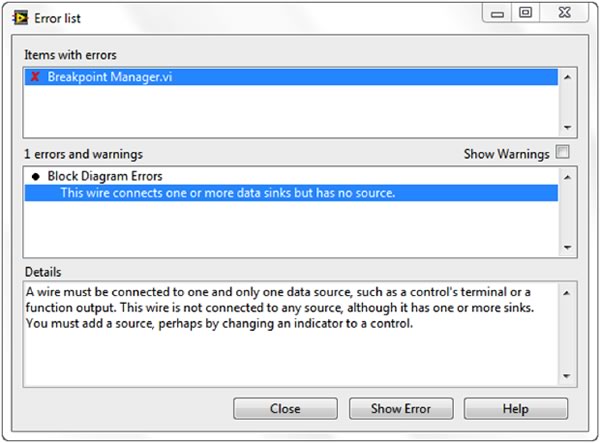The height and width of the screenshot is (443, 600).
Task: Open Help for this error
Action: [x=515, y=409]
